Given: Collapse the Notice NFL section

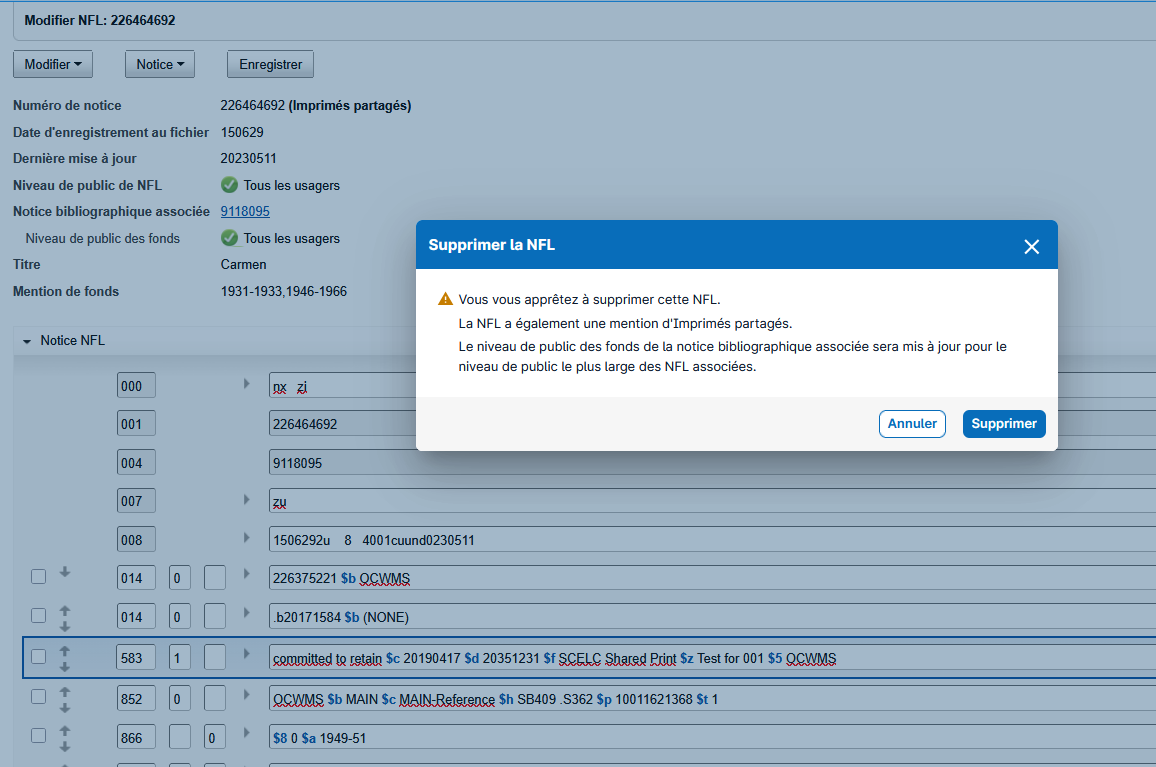Looking at the screenshot, I should (x=27, y=341).
